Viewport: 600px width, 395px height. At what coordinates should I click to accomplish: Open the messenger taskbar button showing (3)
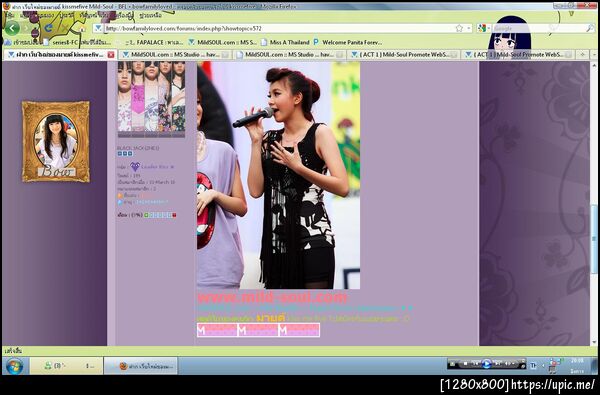coord(66,366)
